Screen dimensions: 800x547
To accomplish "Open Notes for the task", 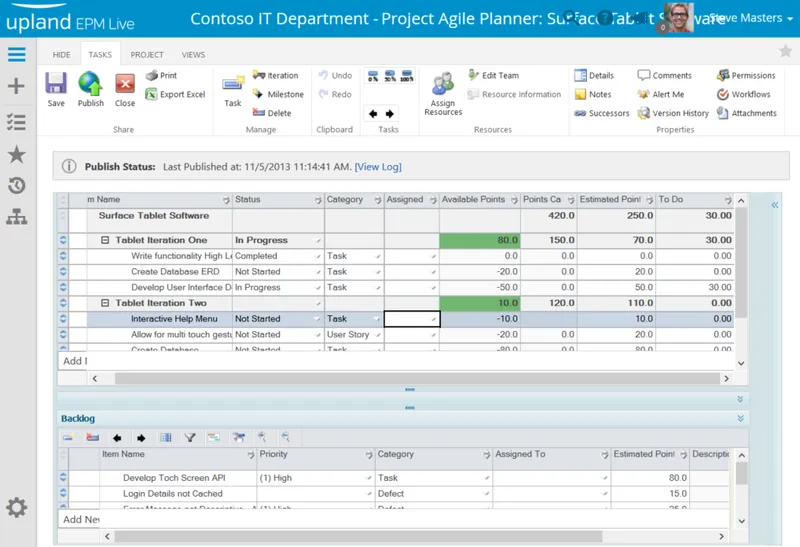I will pyautogui.click(x=592, y=94).
